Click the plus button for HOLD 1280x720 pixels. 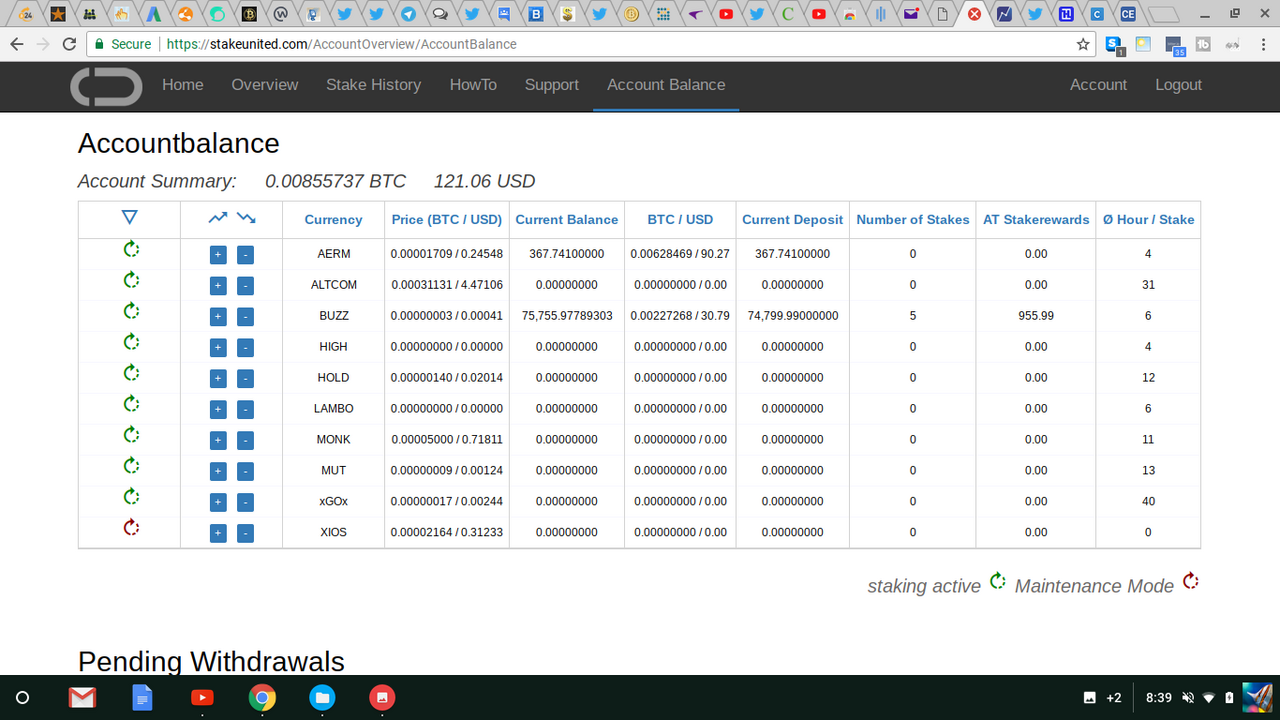218,379
